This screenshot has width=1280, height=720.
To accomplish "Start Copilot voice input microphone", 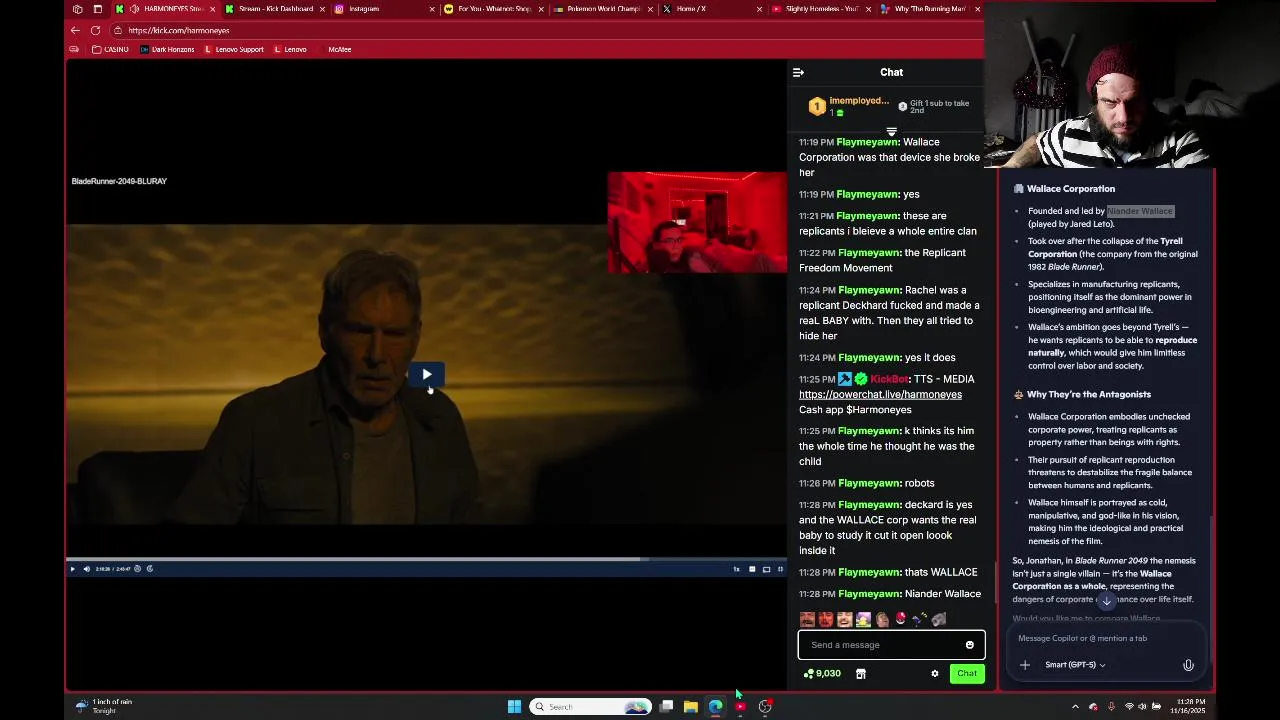I will point(1188,665).
